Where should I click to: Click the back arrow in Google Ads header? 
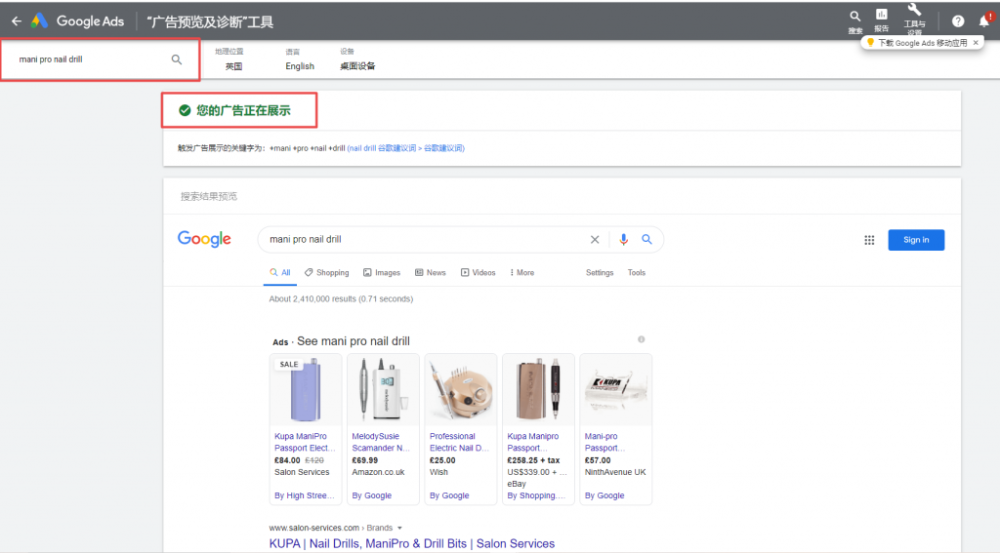point(16,21)
